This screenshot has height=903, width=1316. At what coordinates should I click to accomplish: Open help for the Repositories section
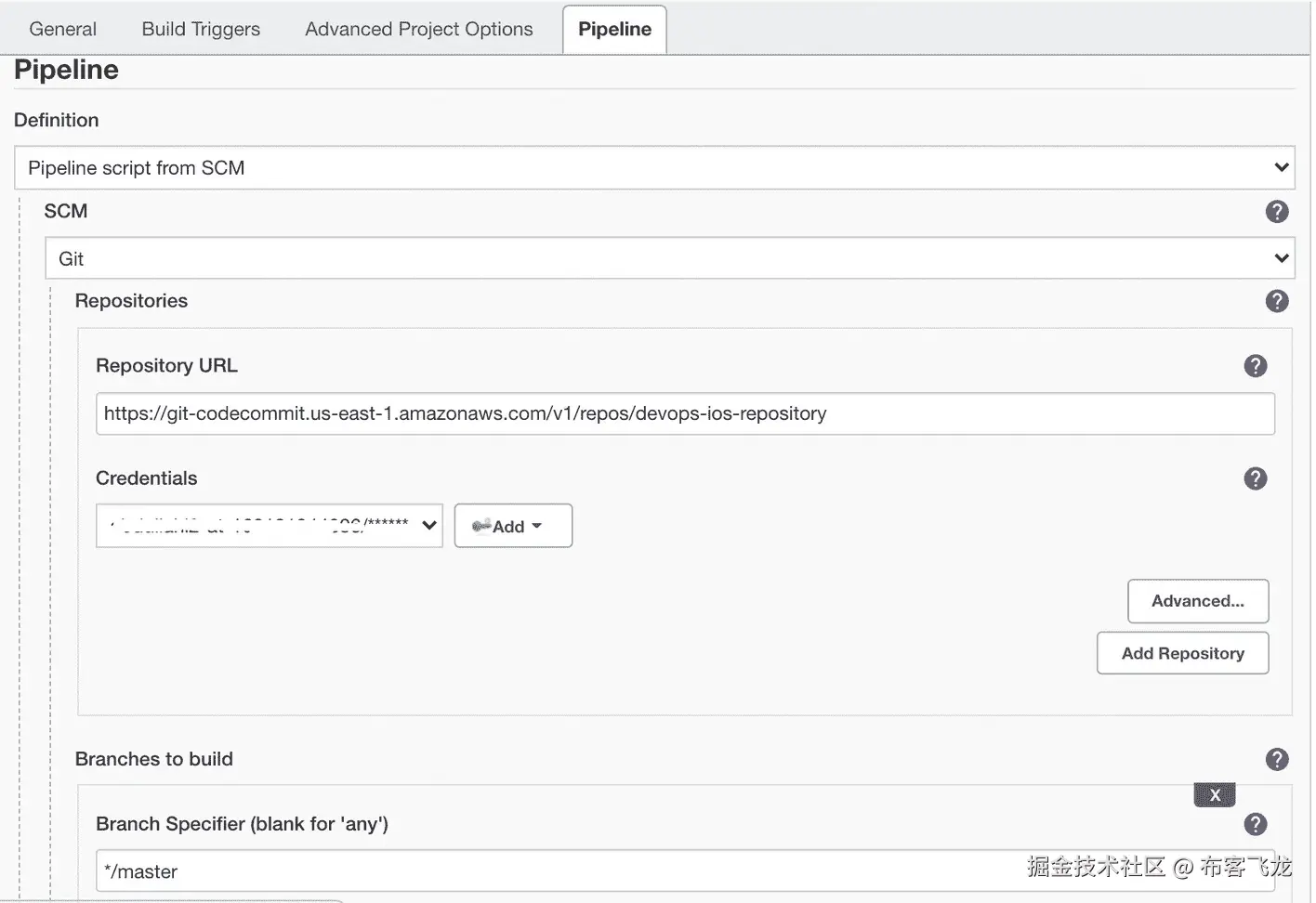point(1277,301)
